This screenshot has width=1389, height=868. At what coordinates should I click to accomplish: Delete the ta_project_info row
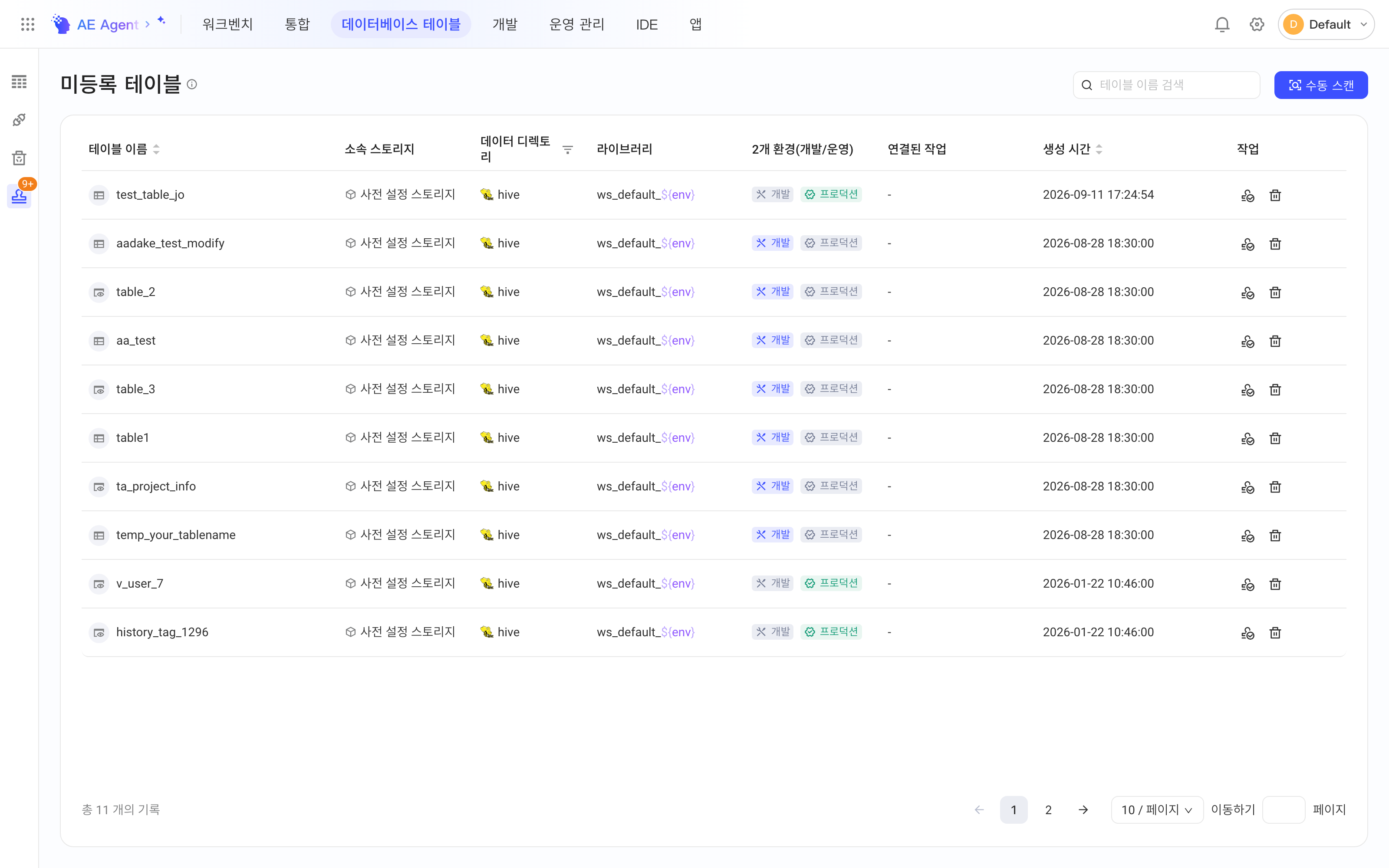coord(1275,487)
